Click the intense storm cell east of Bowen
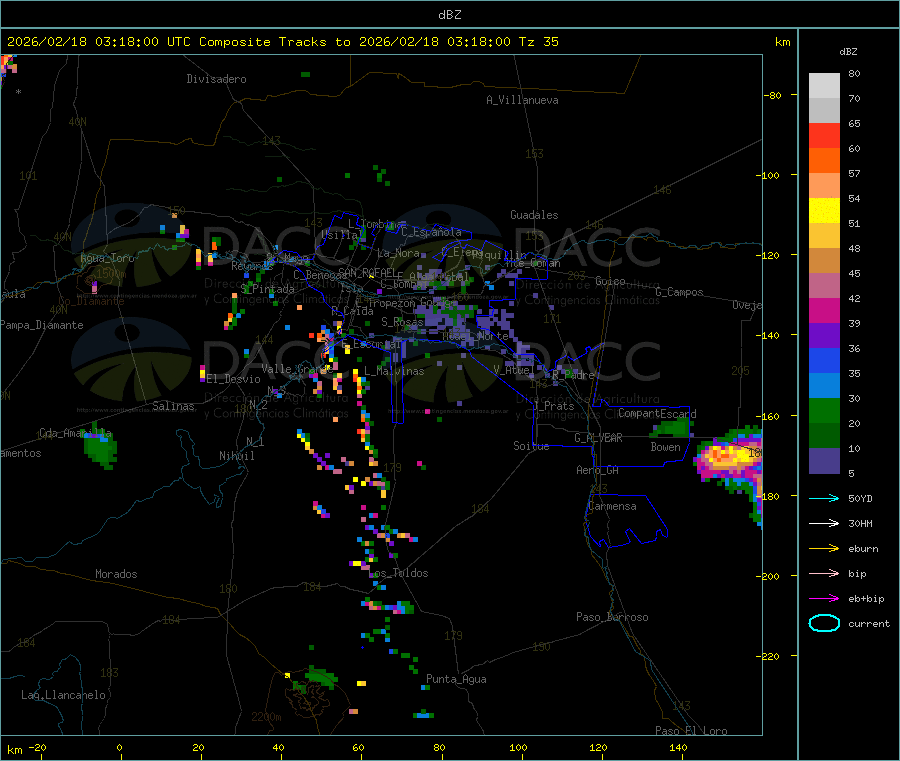This screenshot has width=900, height=761. [729, 457]
